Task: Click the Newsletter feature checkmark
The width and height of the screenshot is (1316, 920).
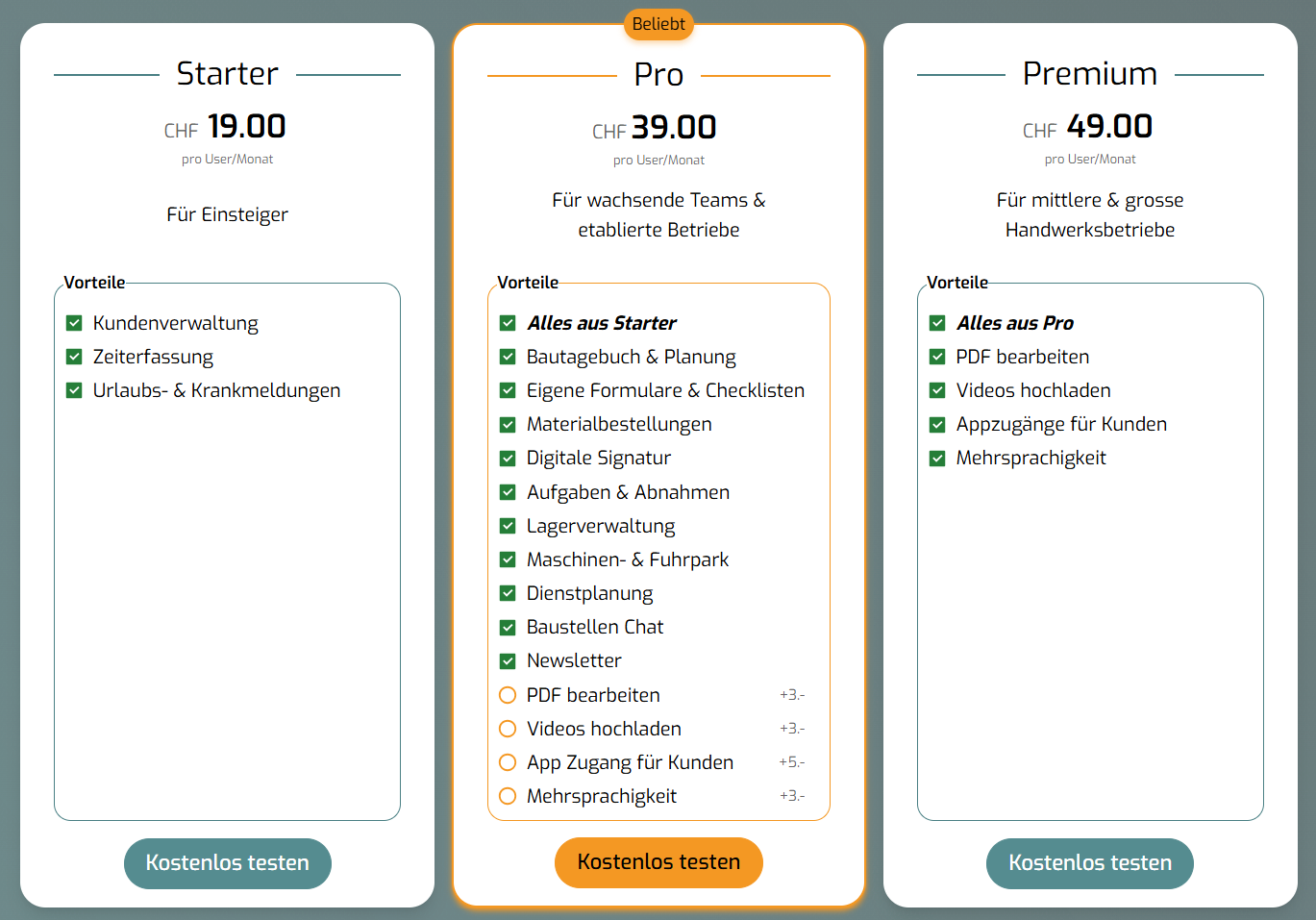Action: (x=508, y=660)
